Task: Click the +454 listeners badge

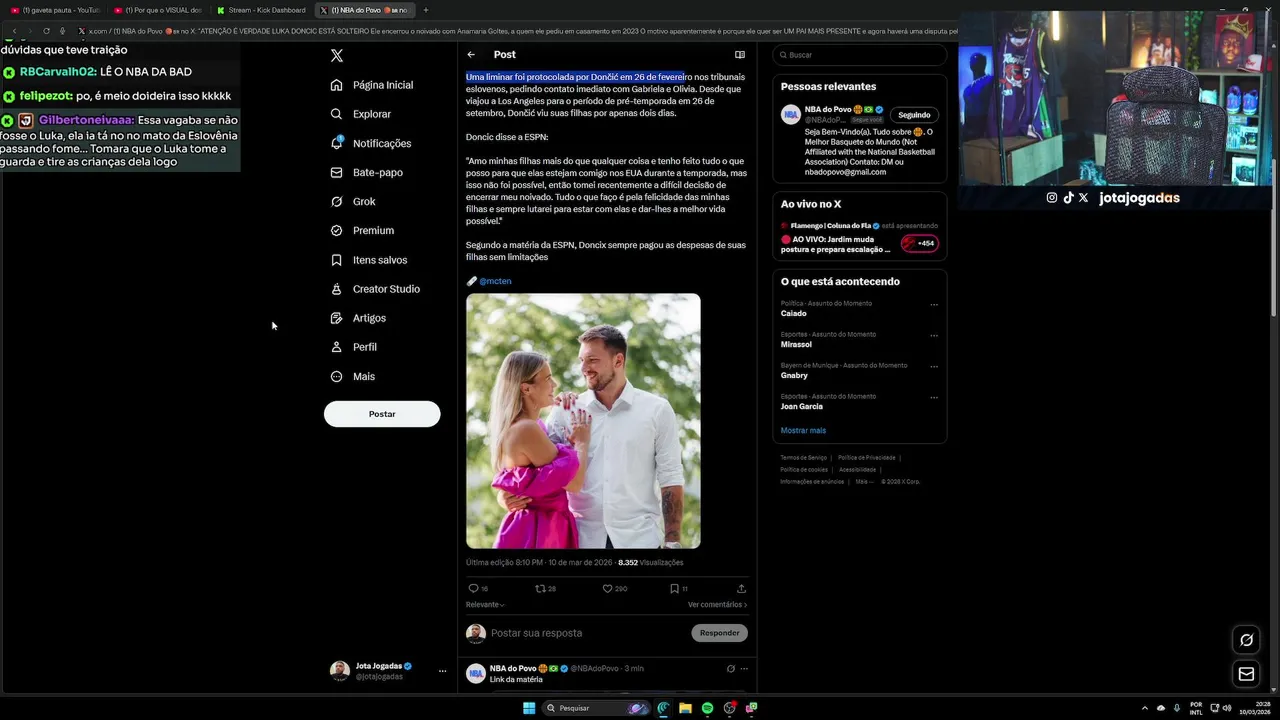Action: pos(920,243)
